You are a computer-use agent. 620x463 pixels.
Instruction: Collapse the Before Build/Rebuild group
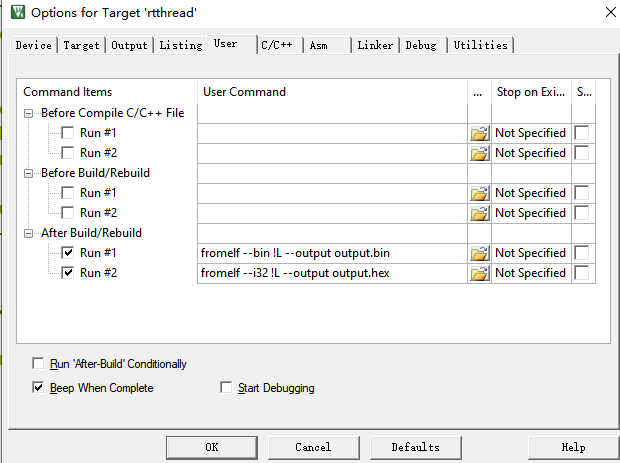tap(30, 173)
